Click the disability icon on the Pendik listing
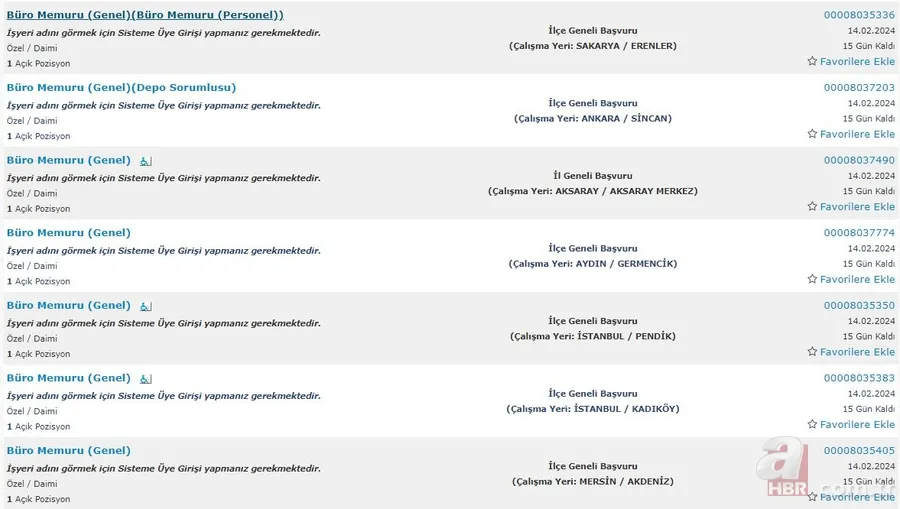Viewport: 900px width, 509px height. 145,306
